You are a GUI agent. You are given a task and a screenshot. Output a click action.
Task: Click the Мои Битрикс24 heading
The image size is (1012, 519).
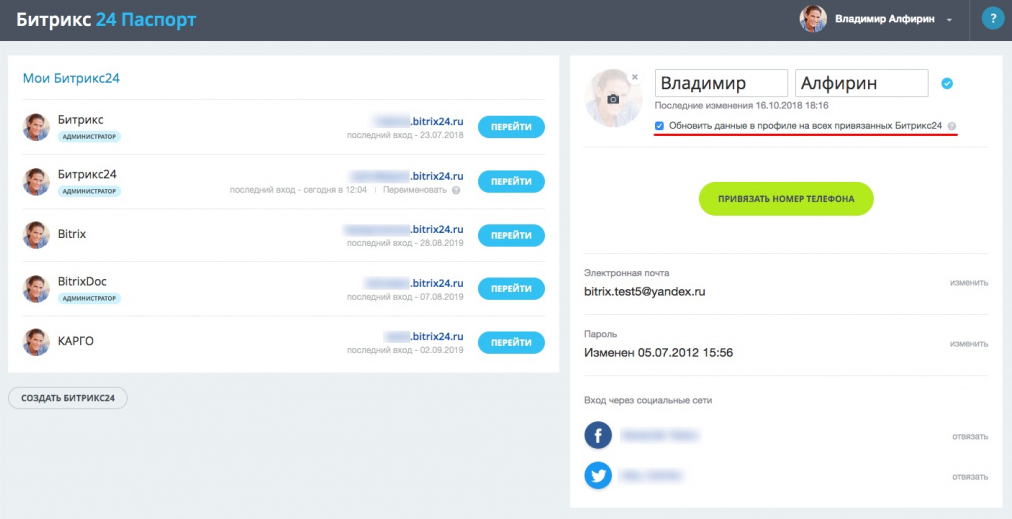[71, 79]
